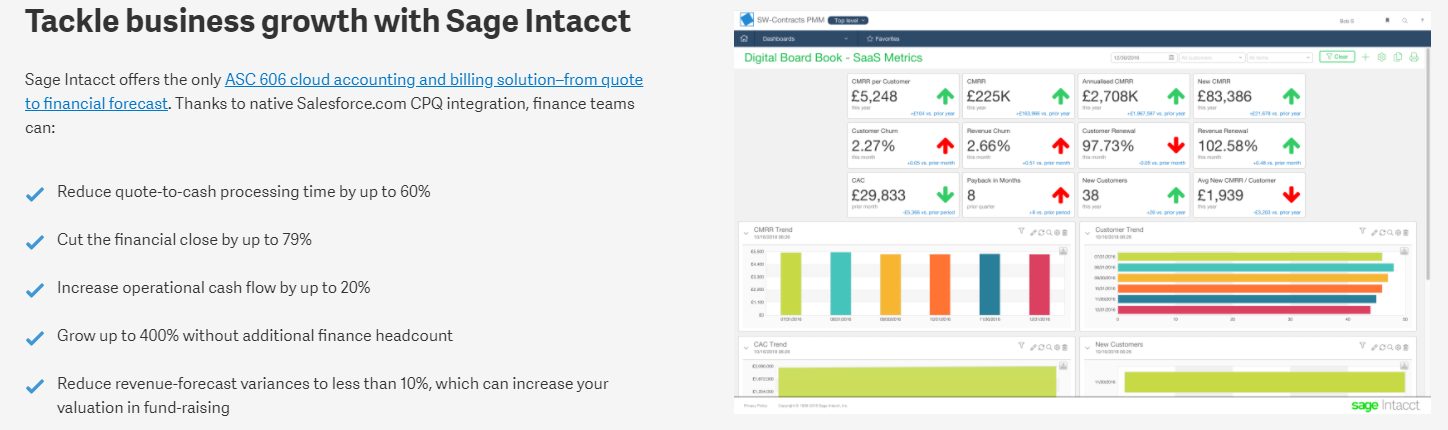
Task: Click the search magnifier icon in header
Action: (1405, 20)
